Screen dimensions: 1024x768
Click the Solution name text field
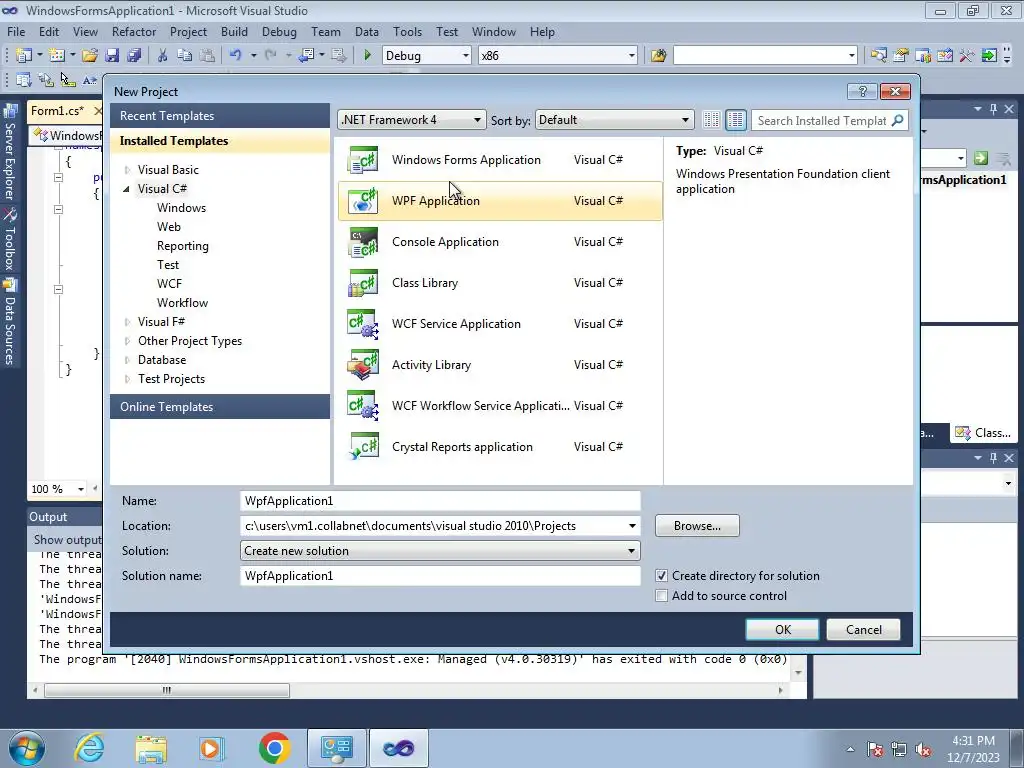pyautogui.click(x=440, y=576)
